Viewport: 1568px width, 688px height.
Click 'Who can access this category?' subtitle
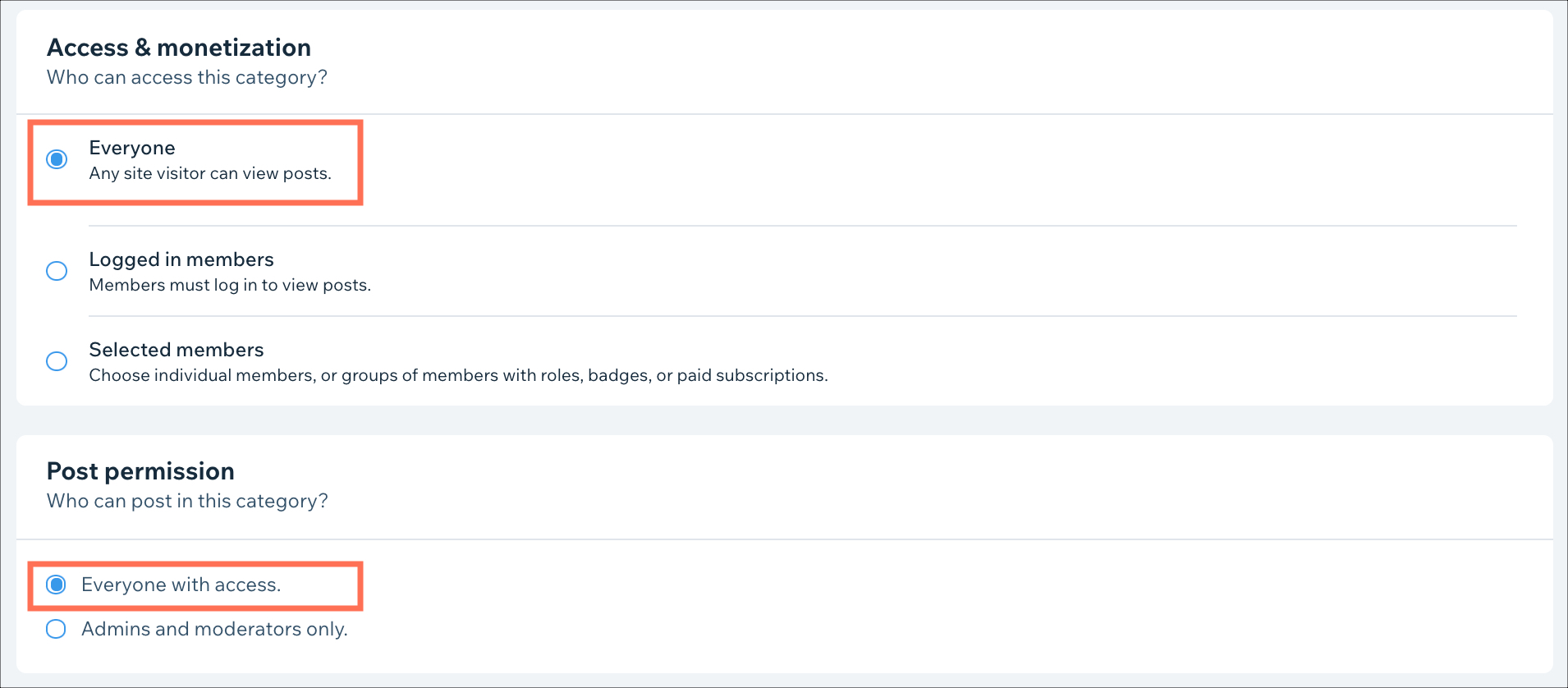[187, 77]
